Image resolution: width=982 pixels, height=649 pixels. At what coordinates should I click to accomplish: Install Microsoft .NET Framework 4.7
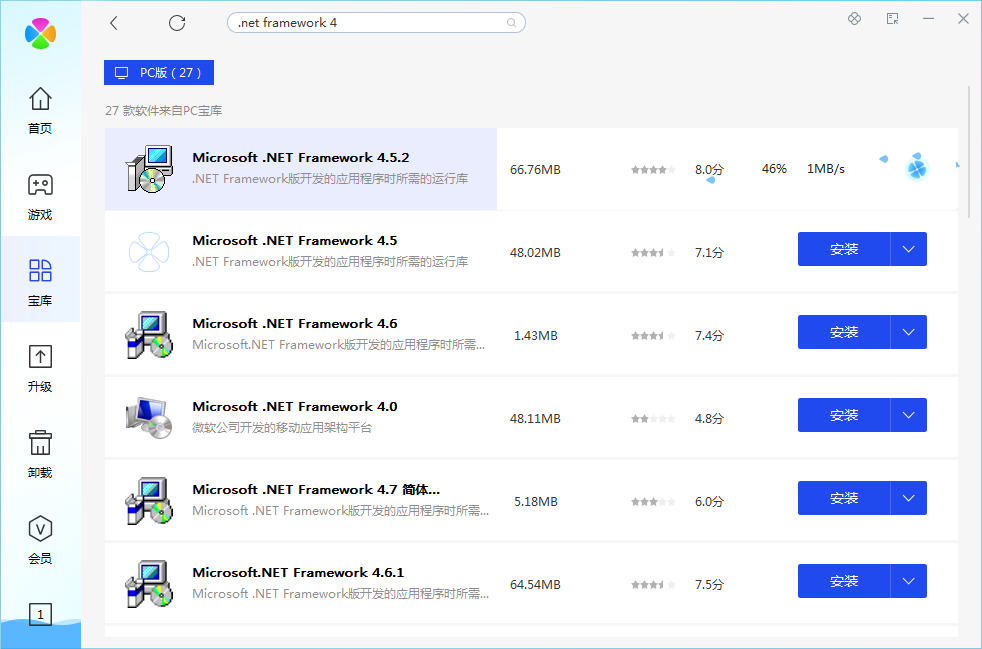(x=844, y=498)
